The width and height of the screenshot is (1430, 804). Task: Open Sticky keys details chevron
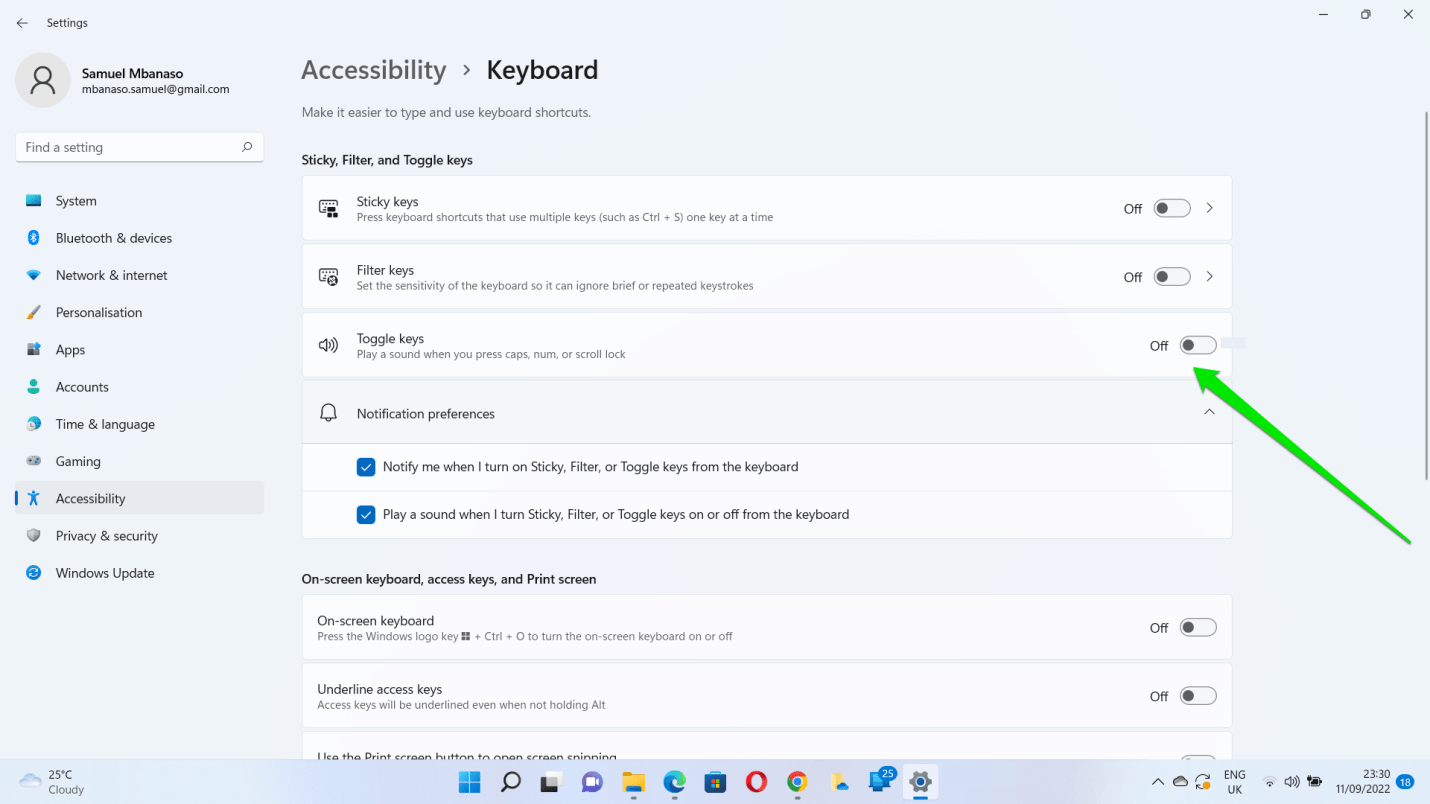[1209, 208]
